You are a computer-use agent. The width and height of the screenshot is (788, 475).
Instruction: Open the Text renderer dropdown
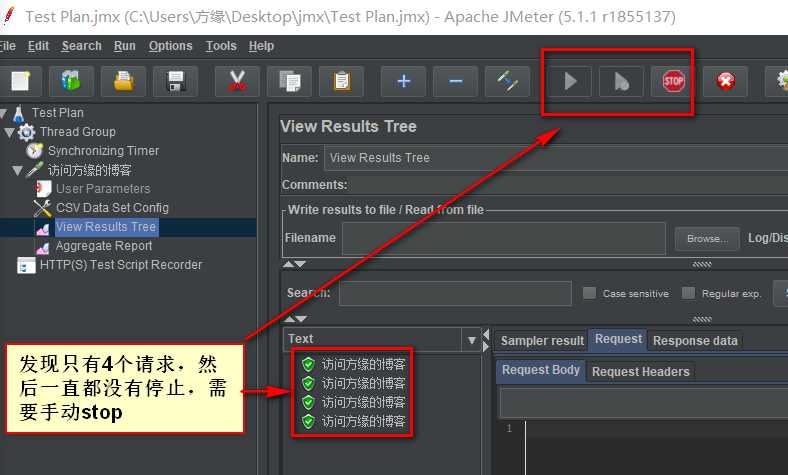coord(471,340)
